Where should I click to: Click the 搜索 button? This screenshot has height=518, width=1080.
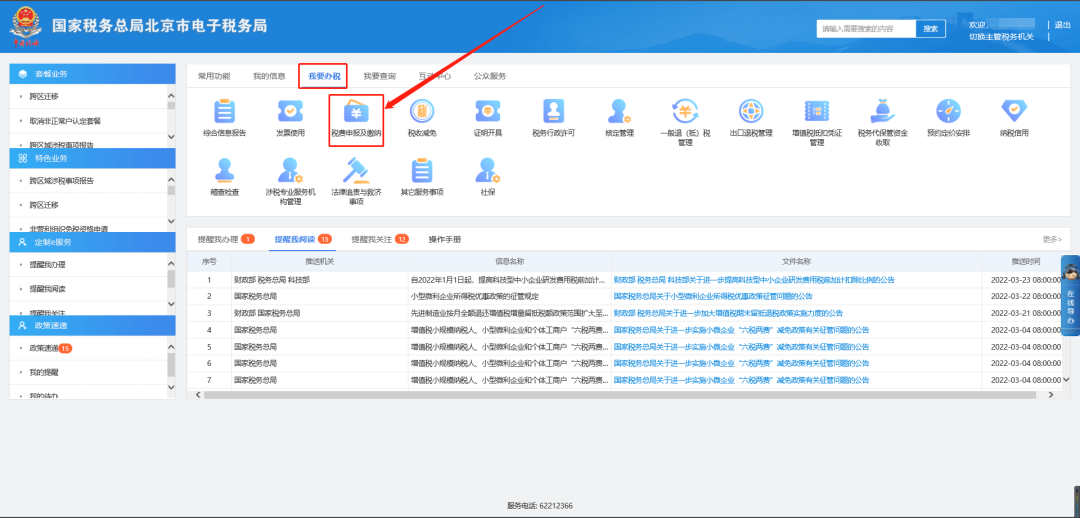point(930,29)
